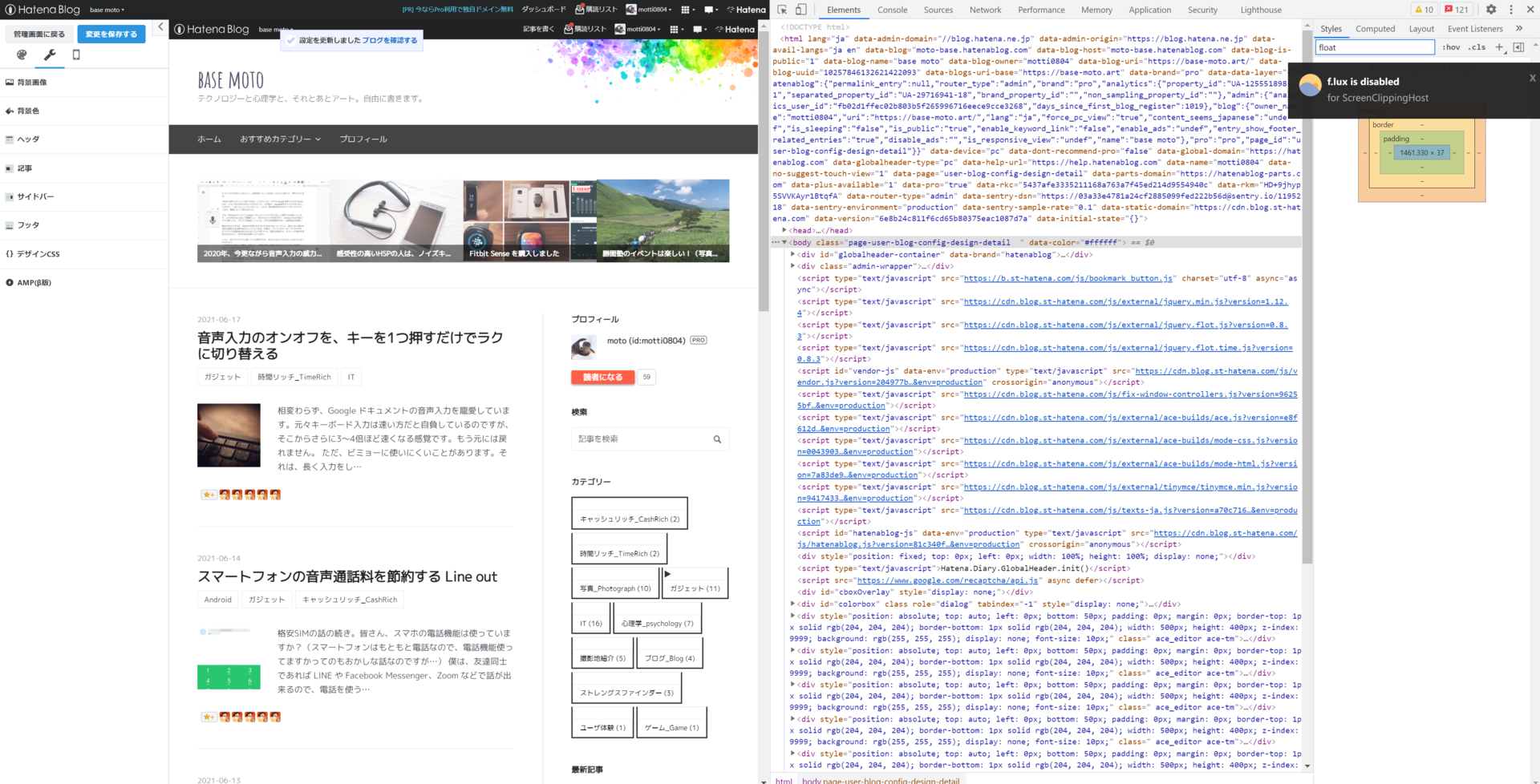Switch to the Computed styles tab
Screen dimensions: 1540x784
[1375, 29]
